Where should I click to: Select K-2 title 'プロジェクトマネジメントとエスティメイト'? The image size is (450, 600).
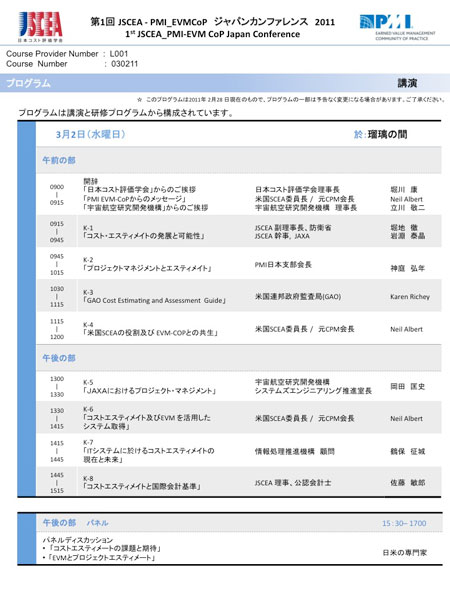147,268
